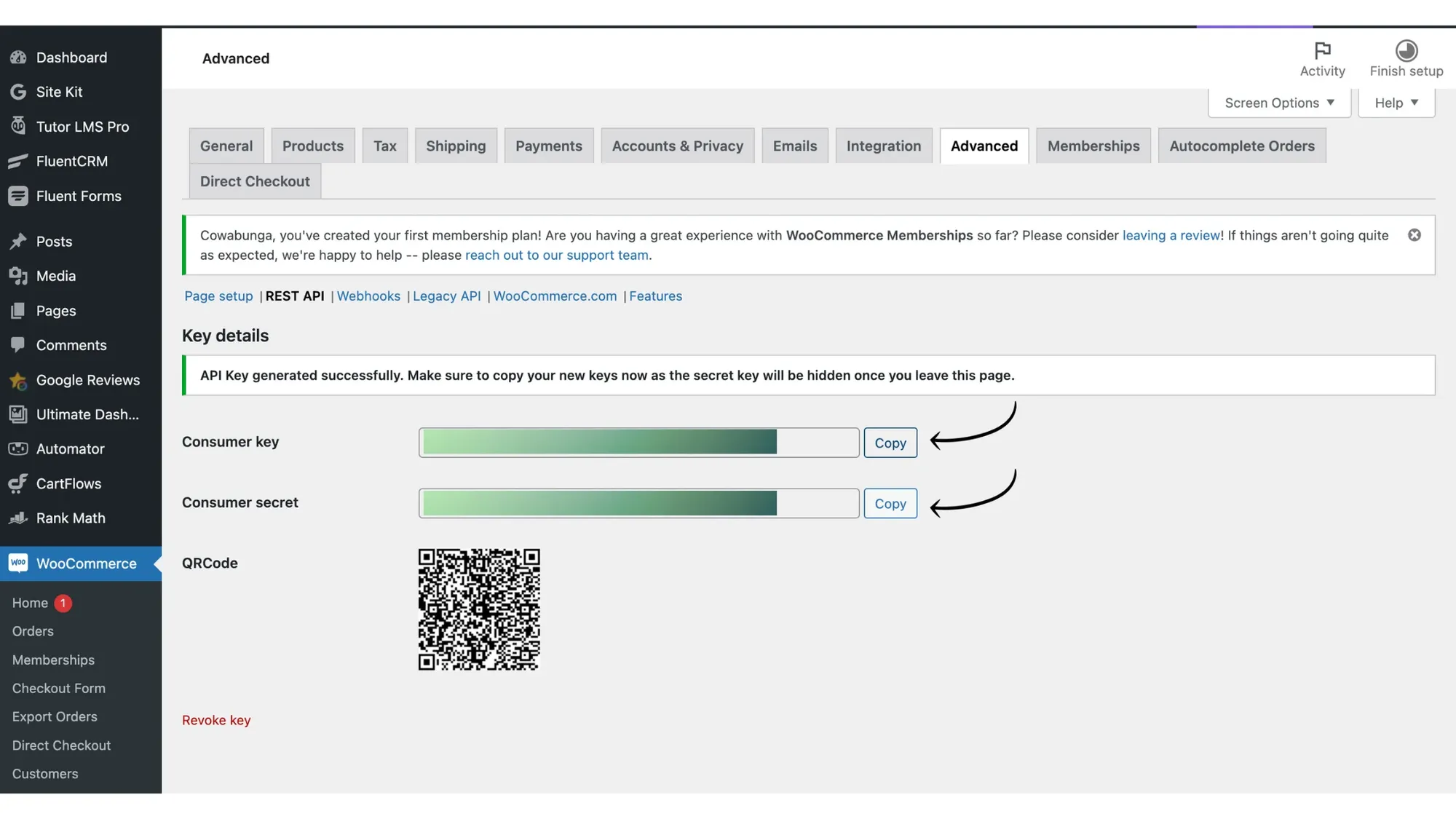The height and width of the screenshot is (819, 1456).
Task: Open Automator via its robot icon
Action: pyautogui.click(x=18, y=449)
